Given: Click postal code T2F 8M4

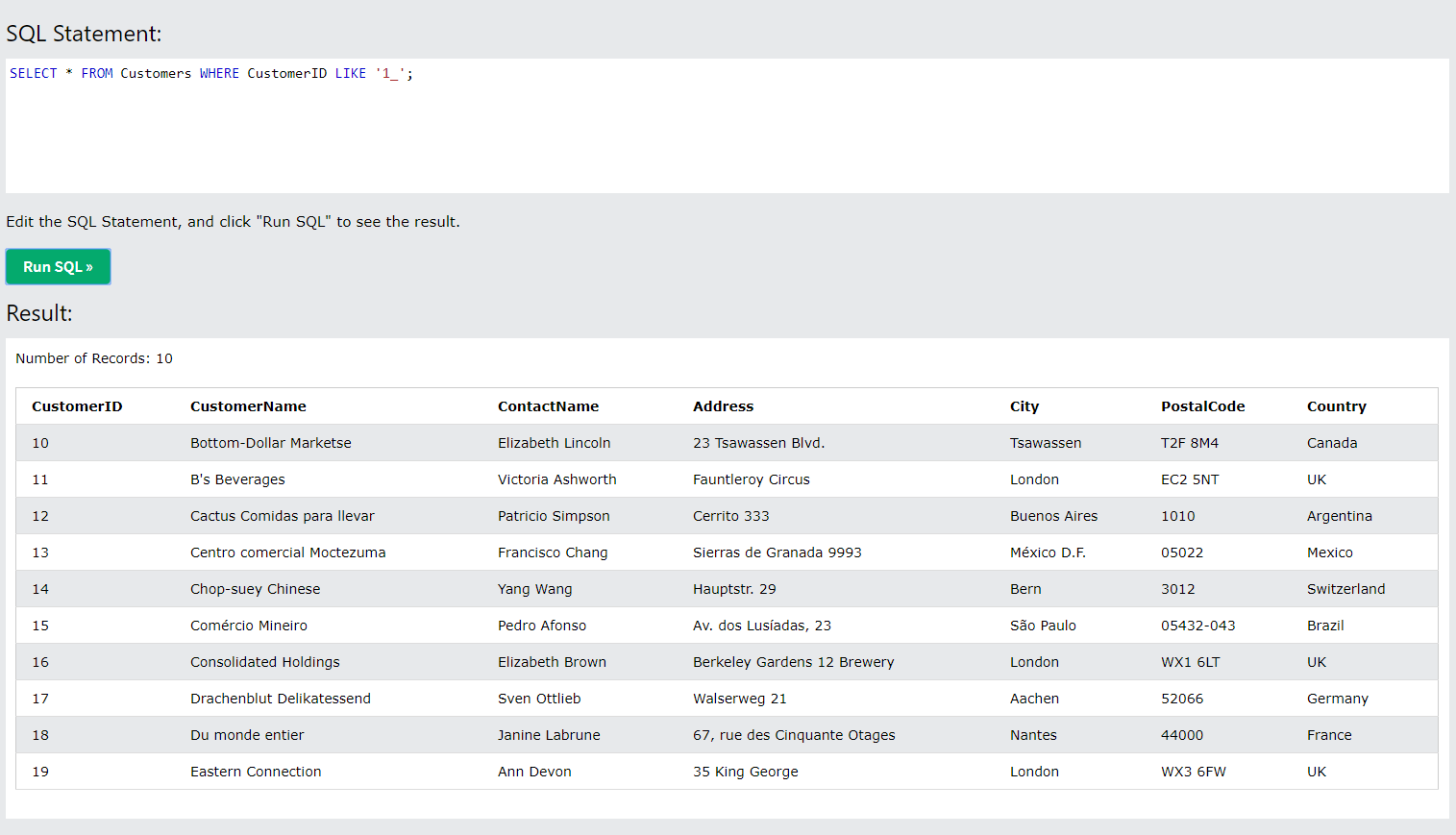Looking at the screenshot, I should [x=1190, y=443].
